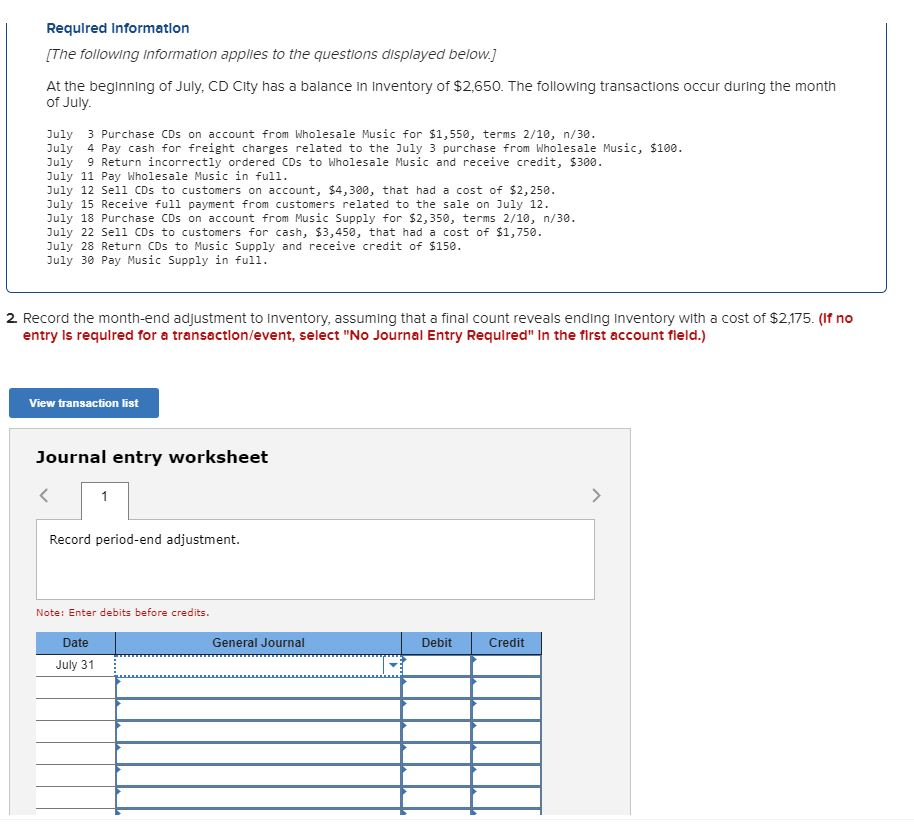Click the 'July 30 Pay Music Supply in full' line
The height and width of the screenshot is (825, 914).
pos(157,261)
